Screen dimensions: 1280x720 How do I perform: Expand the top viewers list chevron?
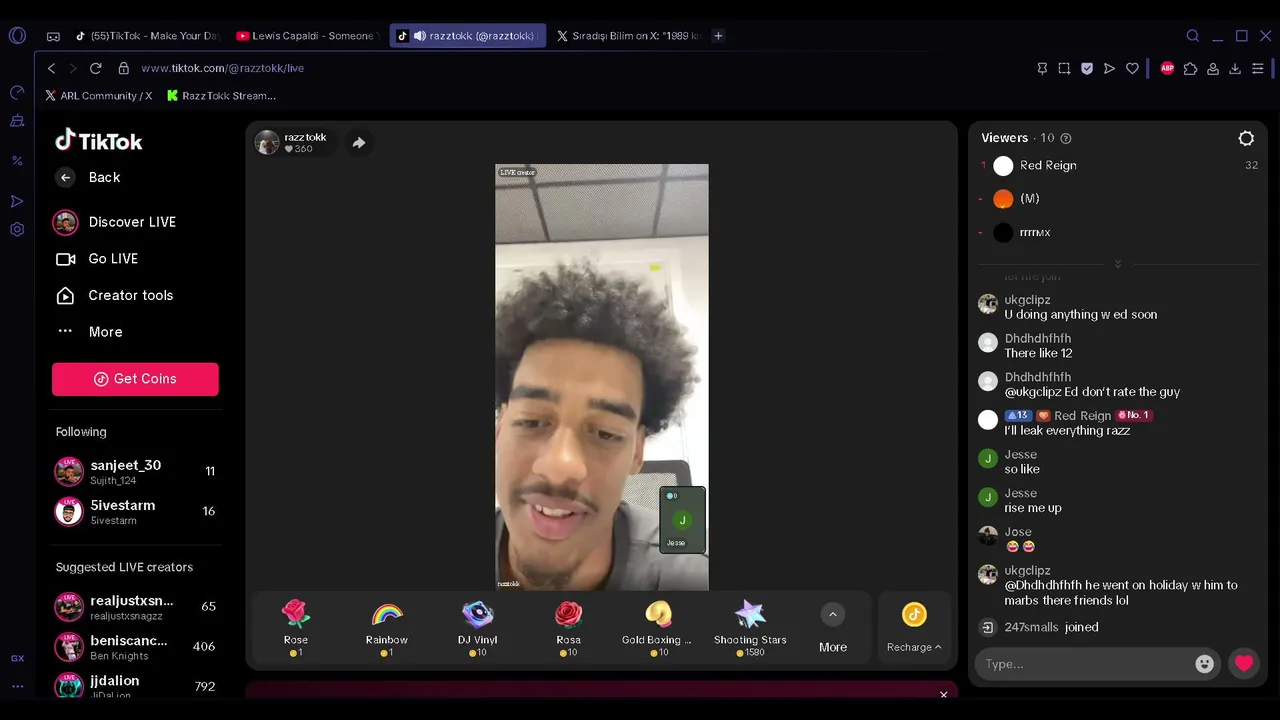pos(1118,264)
